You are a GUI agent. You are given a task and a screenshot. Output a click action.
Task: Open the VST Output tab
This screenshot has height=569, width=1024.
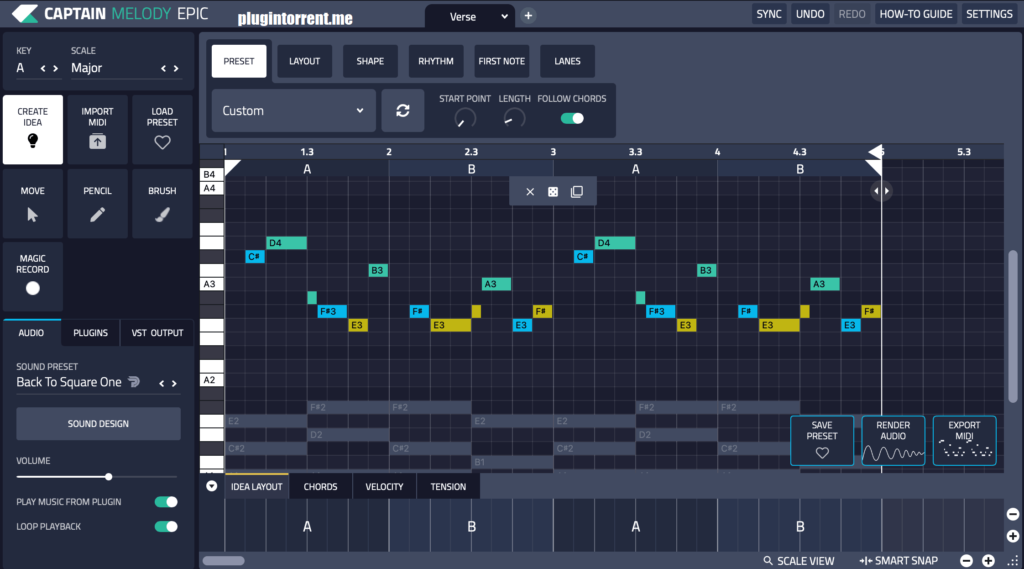click(157, 333)
